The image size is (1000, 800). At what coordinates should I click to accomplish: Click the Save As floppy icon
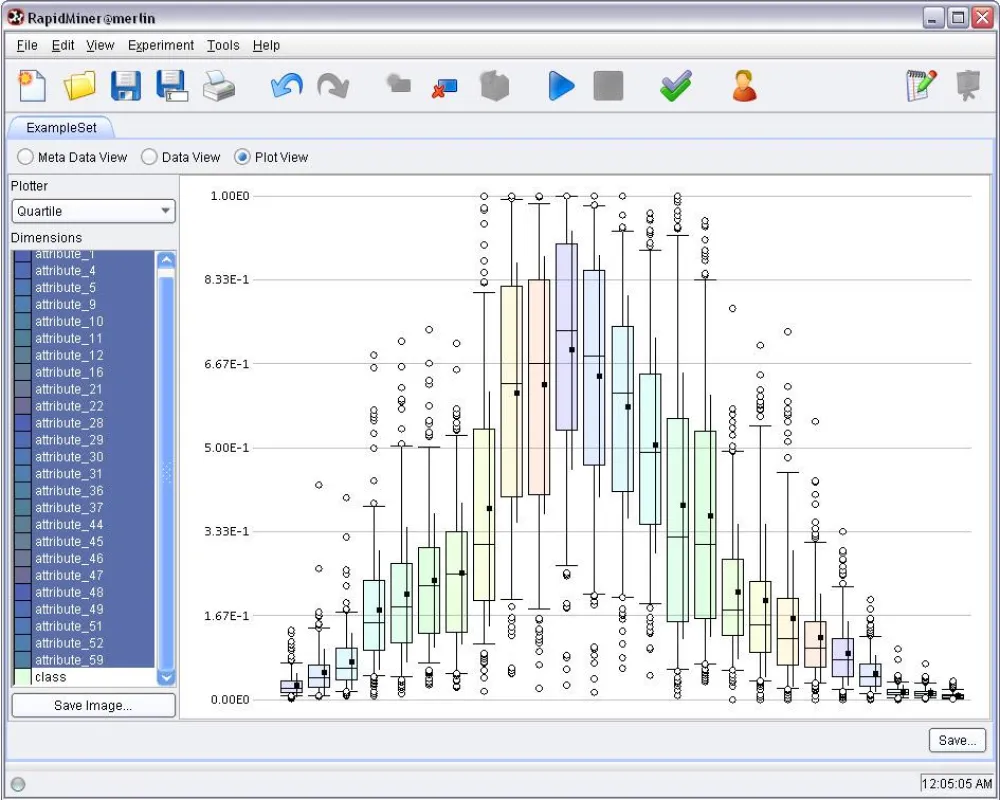(x=172, y=85)
